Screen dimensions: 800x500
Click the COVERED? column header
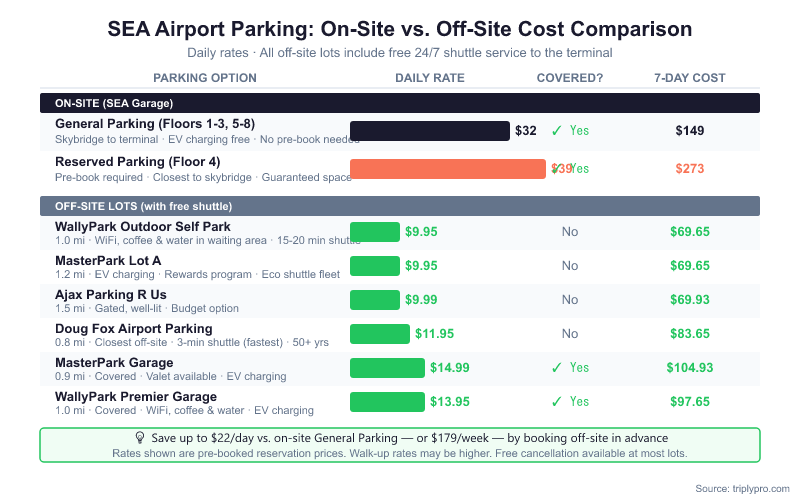[569, 78]
